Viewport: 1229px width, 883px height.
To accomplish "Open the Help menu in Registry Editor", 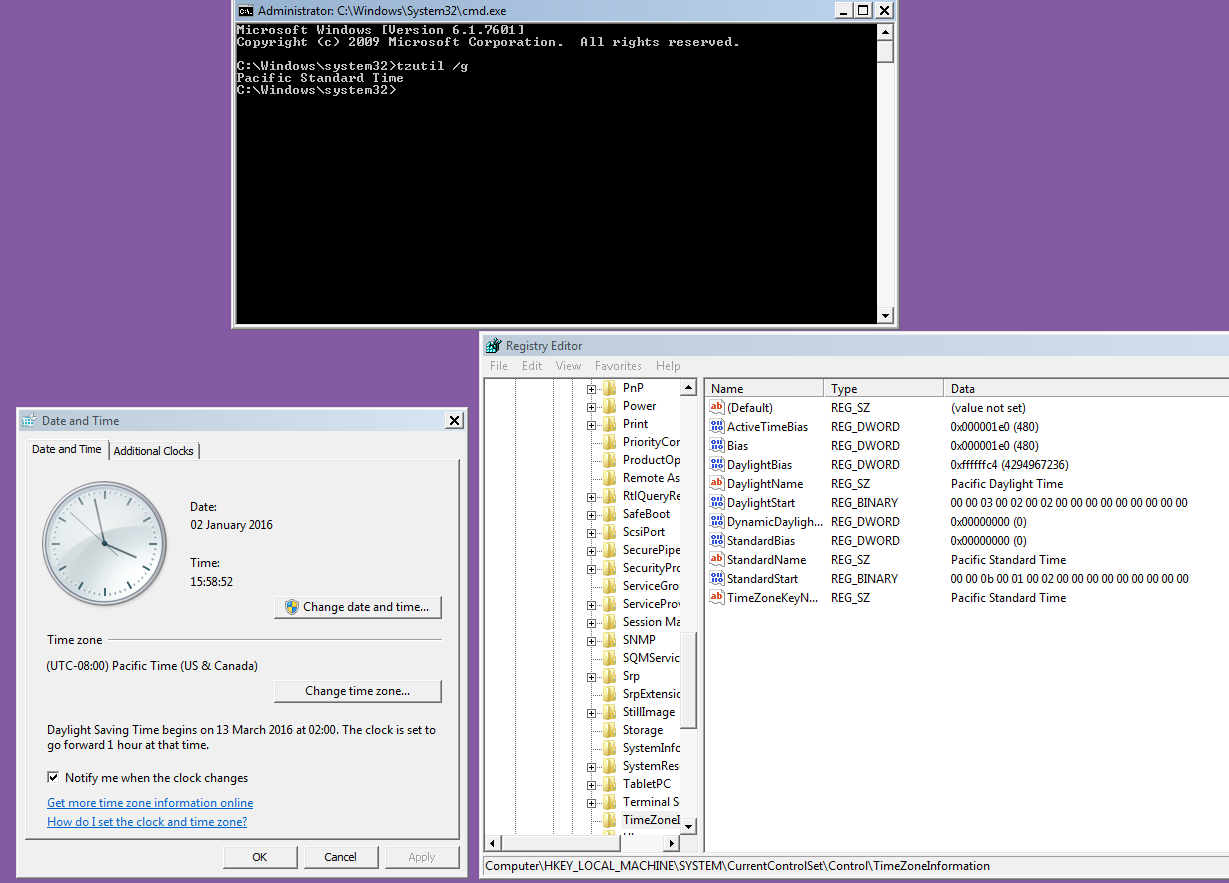I will [x=668, y=366].
